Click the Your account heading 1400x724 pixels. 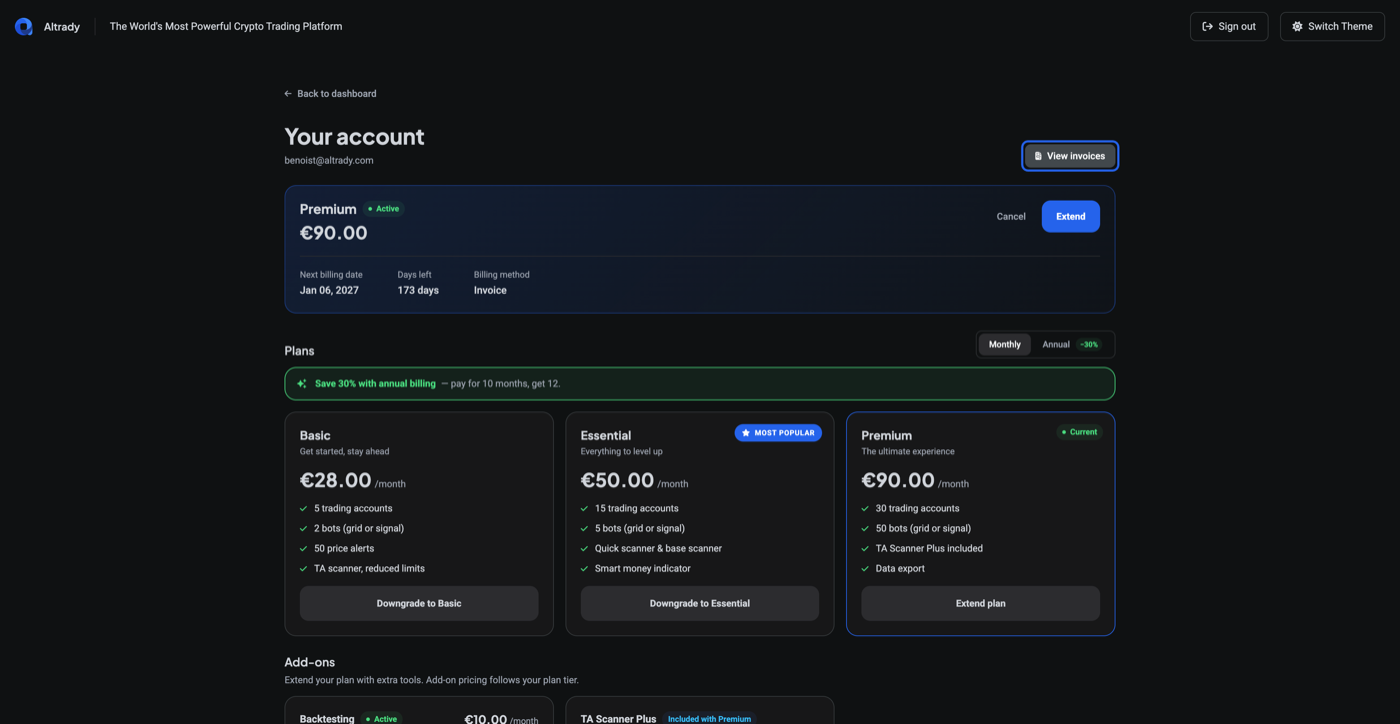(354, 136)
